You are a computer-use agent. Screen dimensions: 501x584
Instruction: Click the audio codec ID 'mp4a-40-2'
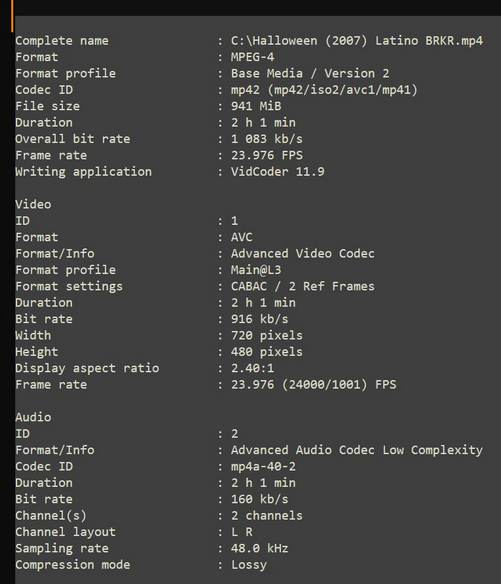pos(263,466)
